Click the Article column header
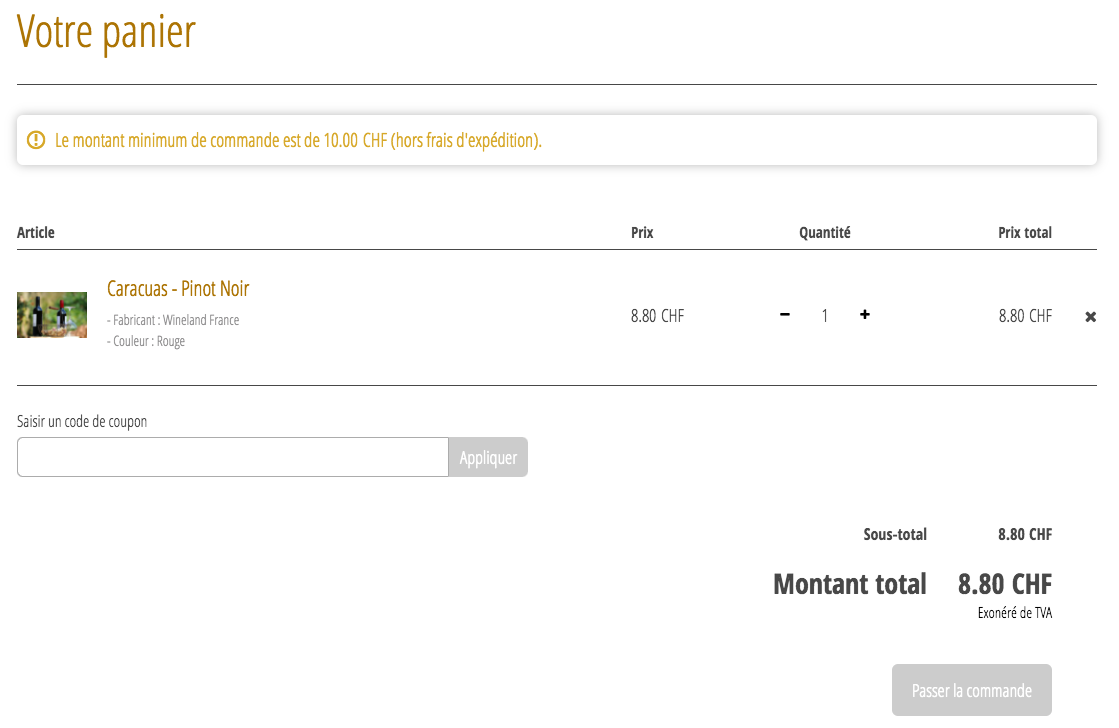Screen dimensions: 1119x728 pos(36,233)
